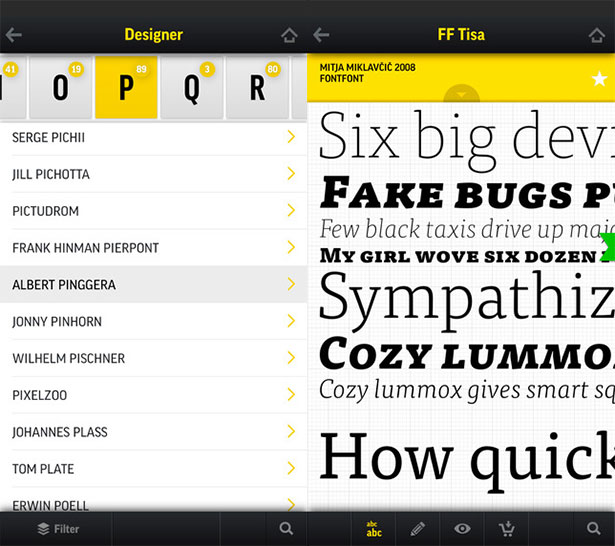615x546 pixels.
Task: Open designer Johannes Plass
Action: (153, 432)
